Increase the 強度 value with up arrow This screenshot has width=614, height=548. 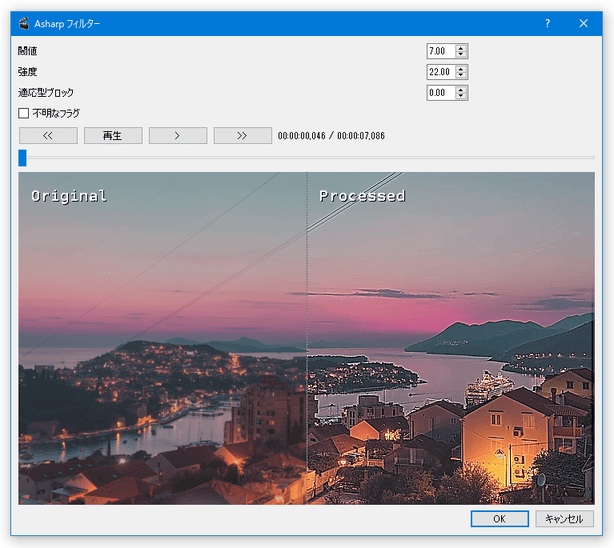pos(461,69)
